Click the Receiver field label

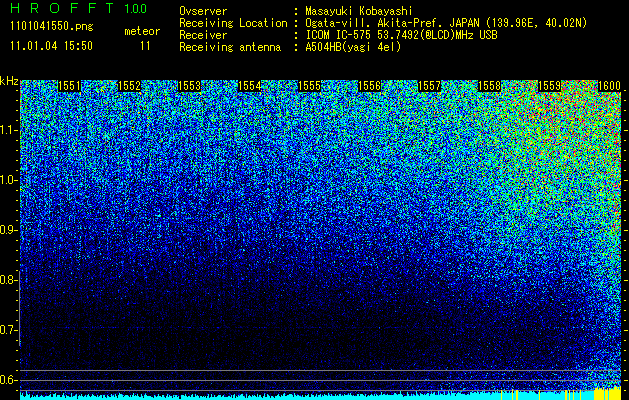click(x=203, y=35)
